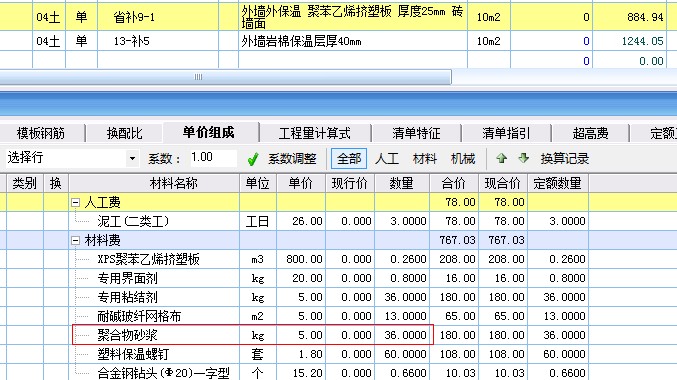Open the 超高费 tab
677x380 pixels.
click(590, 133)
